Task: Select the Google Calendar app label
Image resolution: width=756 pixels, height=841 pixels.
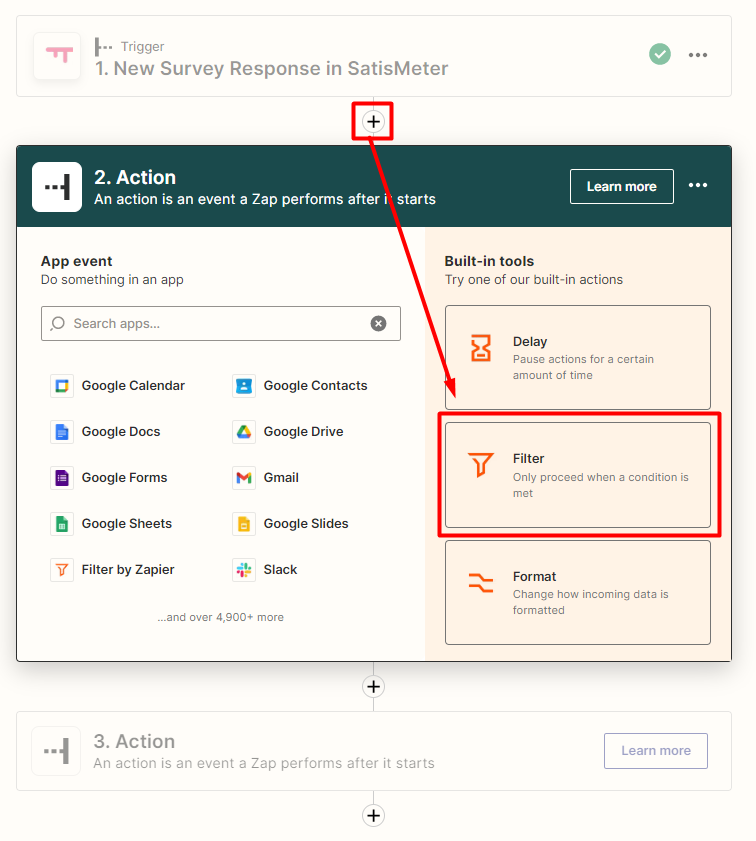Action: tap(133, 386)
